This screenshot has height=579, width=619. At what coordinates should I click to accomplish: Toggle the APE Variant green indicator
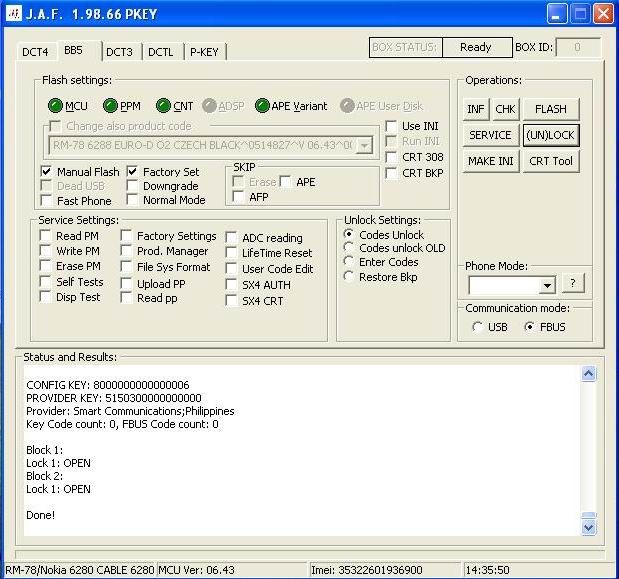[263, 106]
